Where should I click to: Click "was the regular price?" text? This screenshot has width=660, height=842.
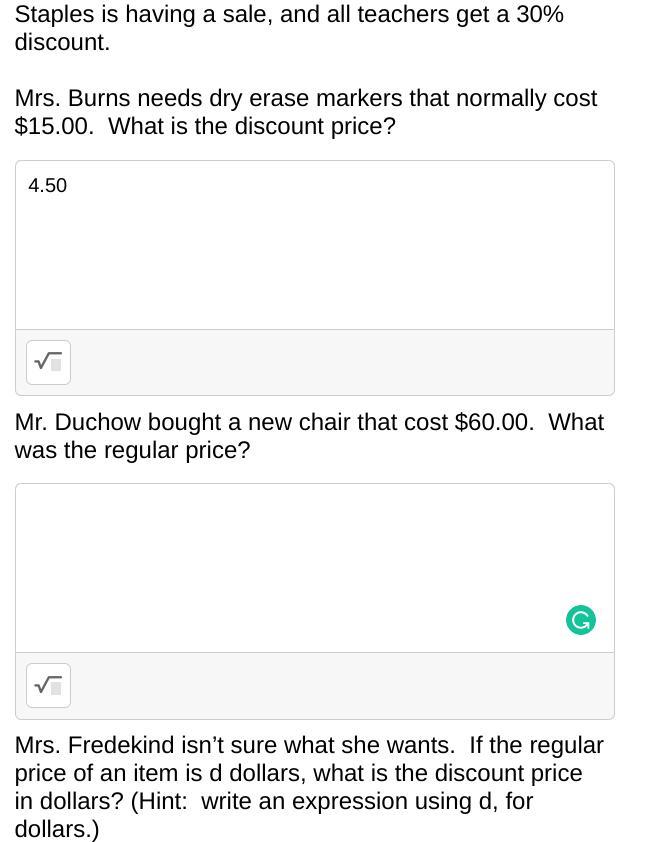(132, 450)
